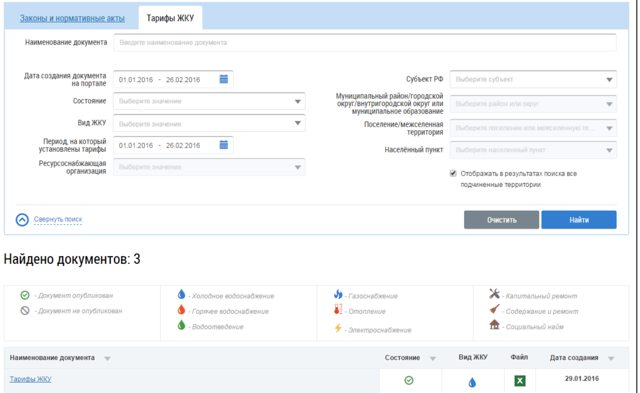Viewport: 640px width, 393px height.
Task: Click the collapse search circle arrow icon
Action: [22, 220]
